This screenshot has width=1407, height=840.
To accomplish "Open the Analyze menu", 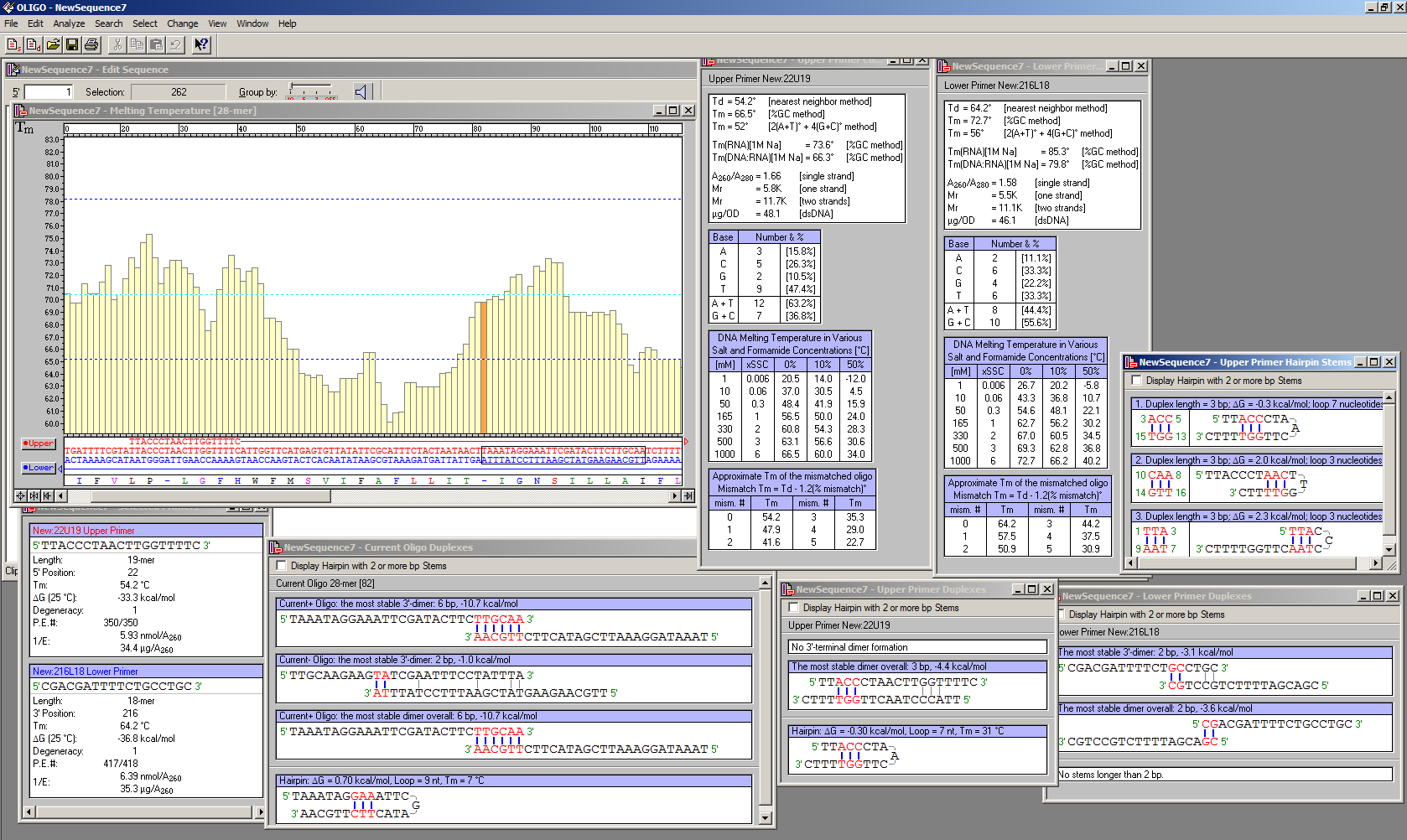I will [x=69, y=23].
